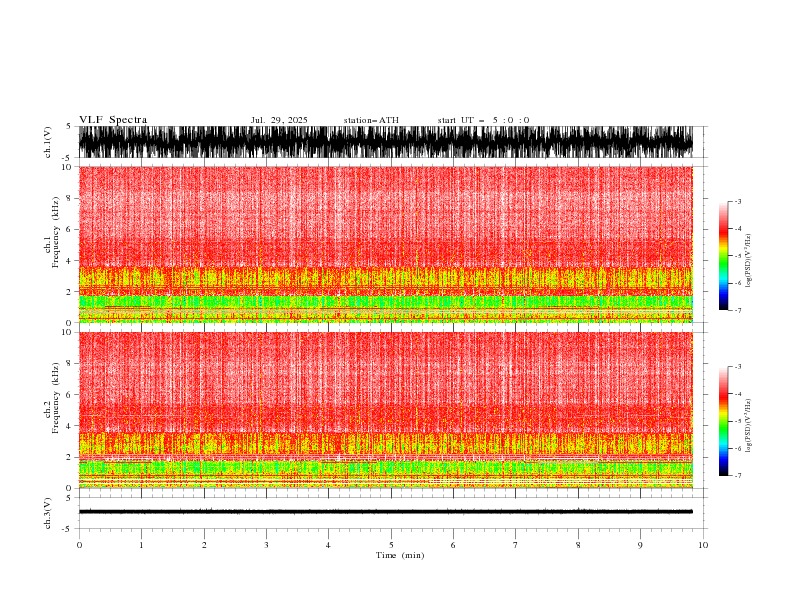Click the ch.1 PSD color bar
Screen dimensions: 792x612
coord(723,256)
